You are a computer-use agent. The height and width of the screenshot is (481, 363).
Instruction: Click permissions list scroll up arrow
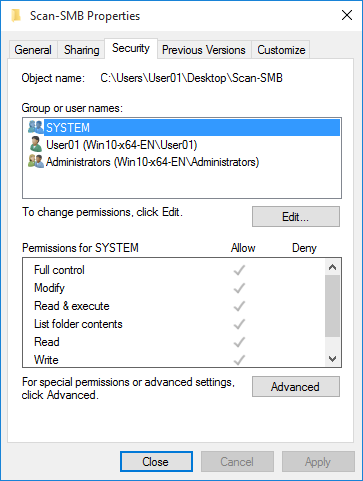click(x=332, y=267)
